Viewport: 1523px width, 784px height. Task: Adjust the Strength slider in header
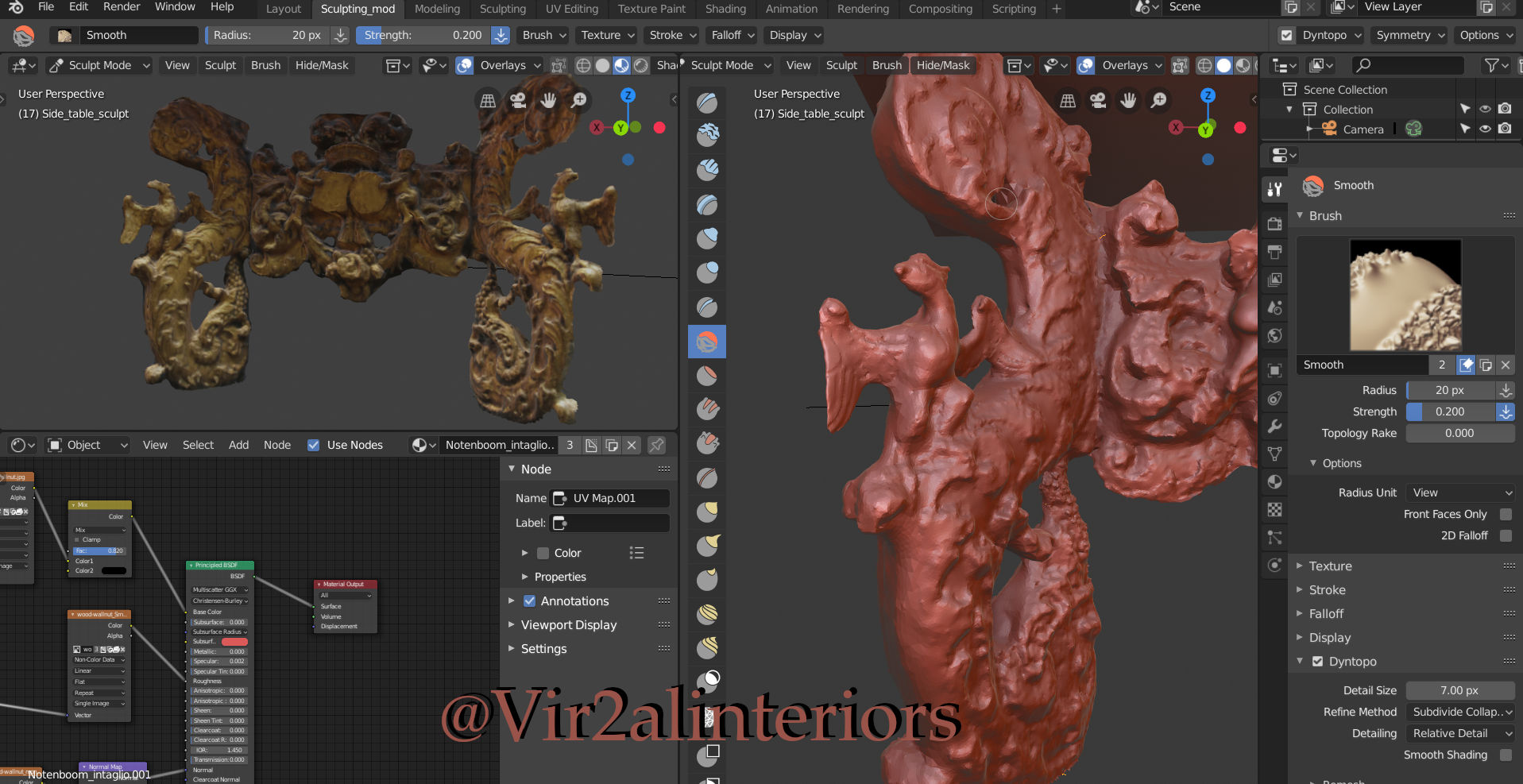point(423,35)
